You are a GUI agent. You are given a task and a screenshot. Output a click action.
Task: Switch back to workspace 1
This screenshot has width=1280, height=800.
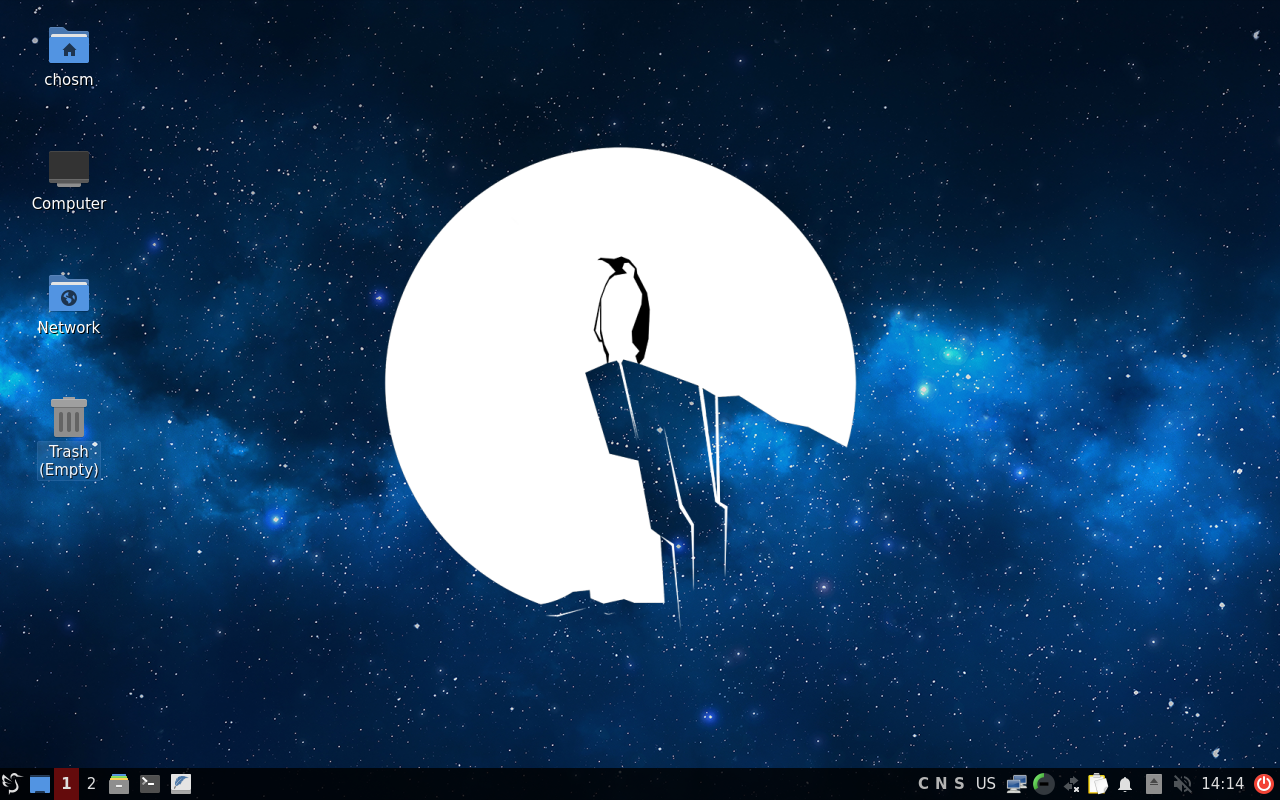(x=66, y=784)
